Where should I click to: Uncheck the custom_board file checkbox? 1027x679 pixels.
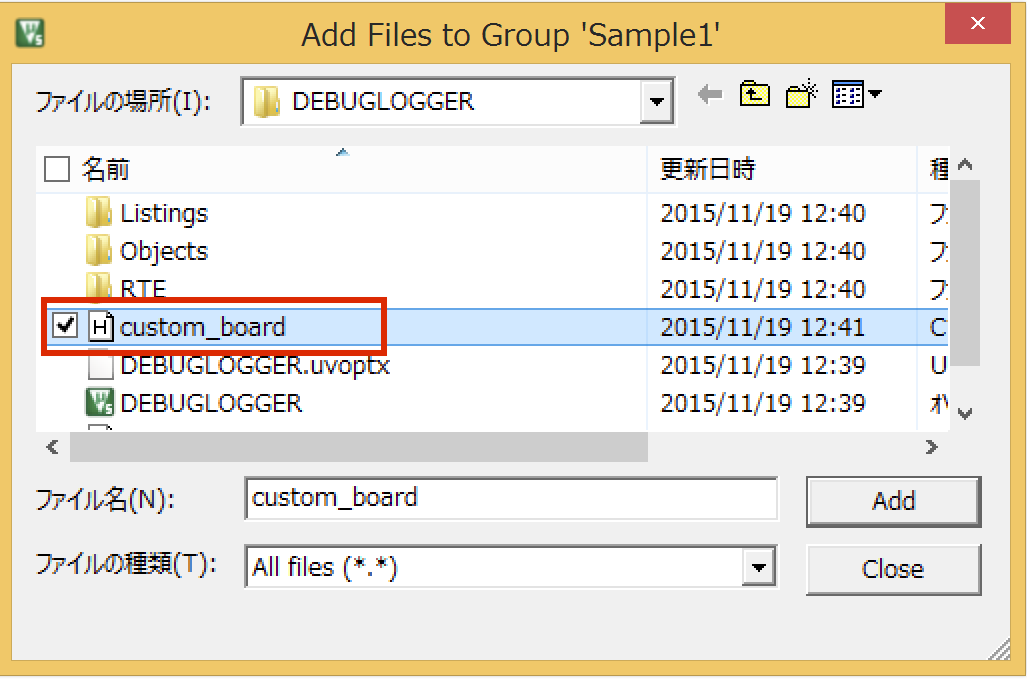click(65, 327)
